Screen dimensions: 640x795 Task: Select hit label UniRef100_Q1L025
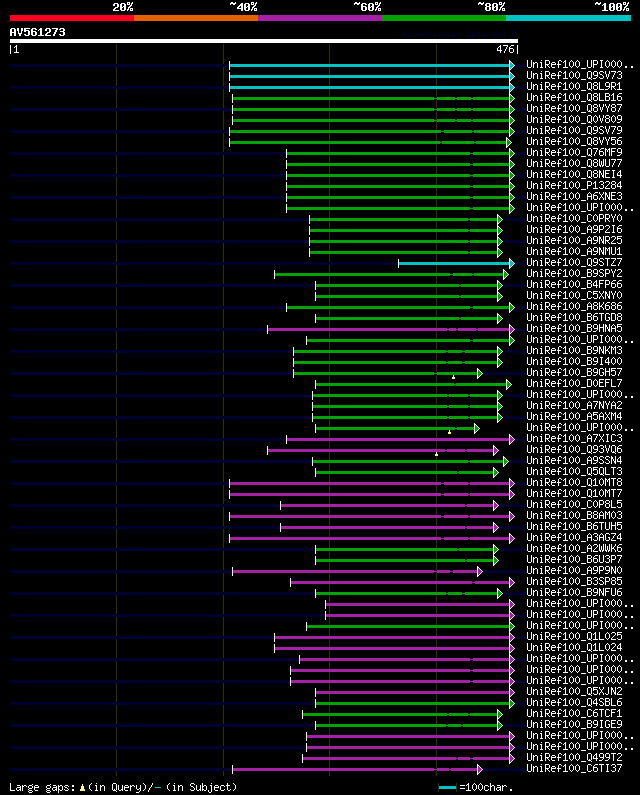574,637
